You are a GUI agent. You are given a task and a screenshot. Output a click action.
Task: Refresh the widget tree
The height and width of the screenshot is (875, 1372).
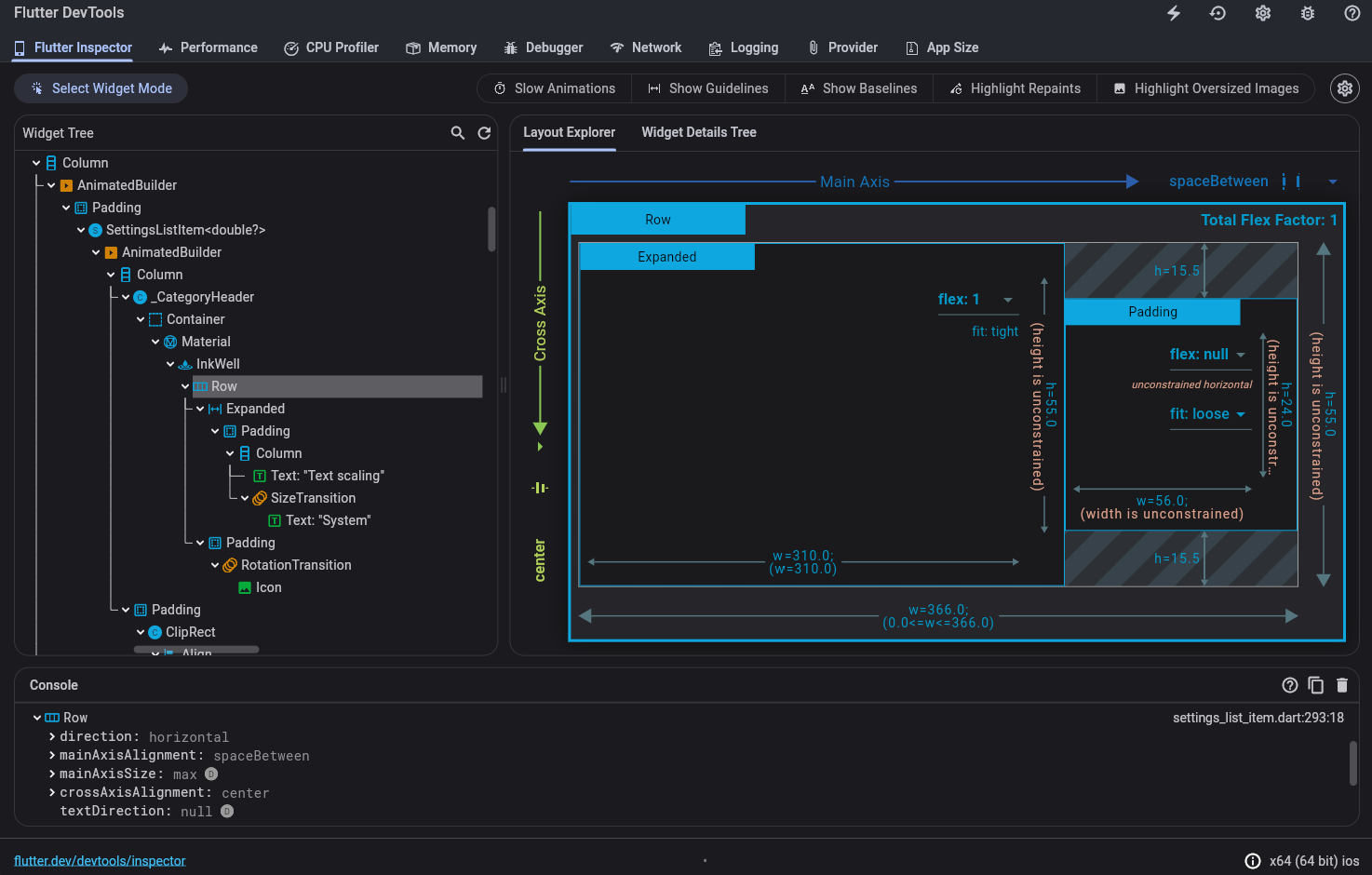pos(484,132)
